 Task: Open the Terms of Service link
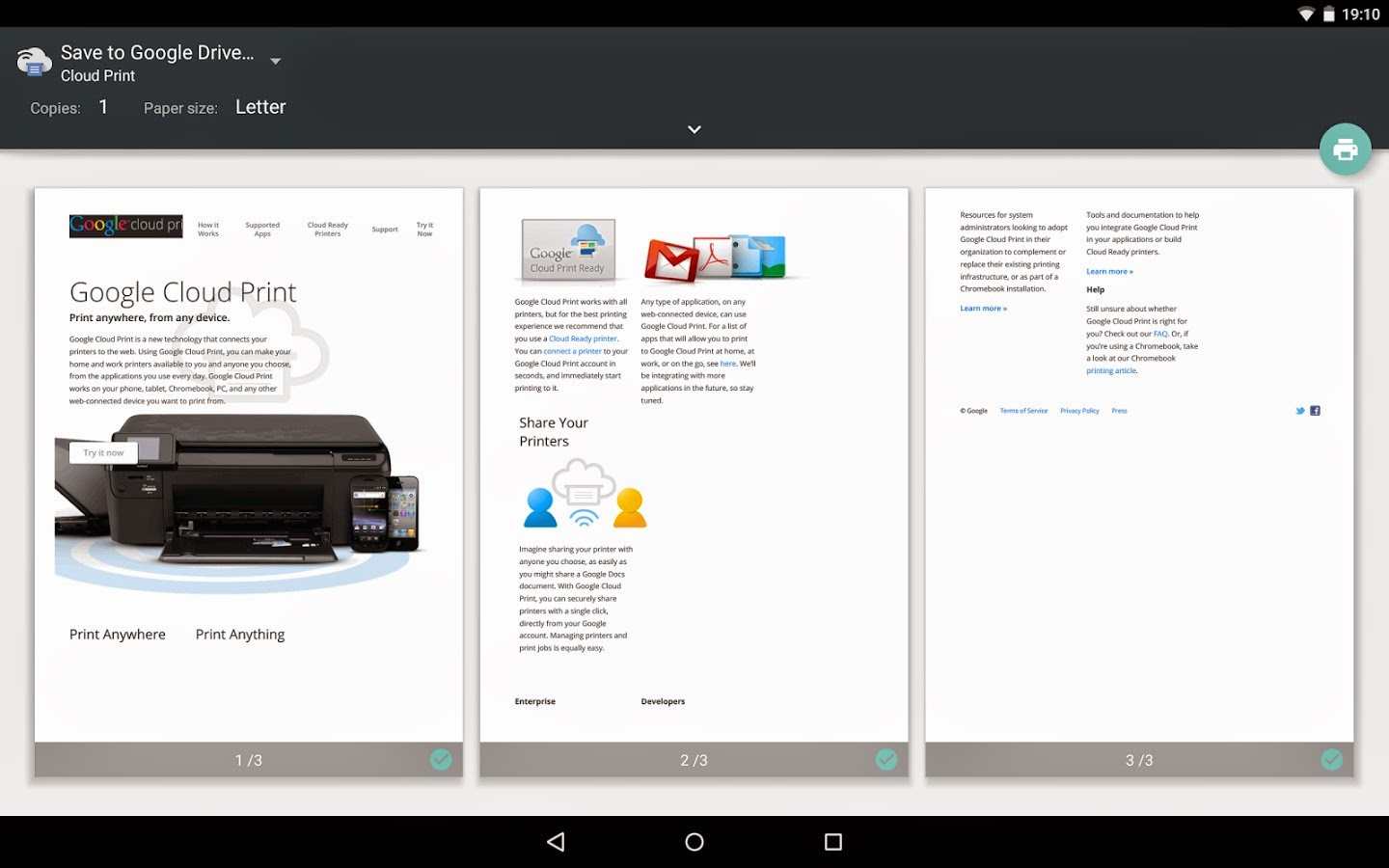point(1023,410)
